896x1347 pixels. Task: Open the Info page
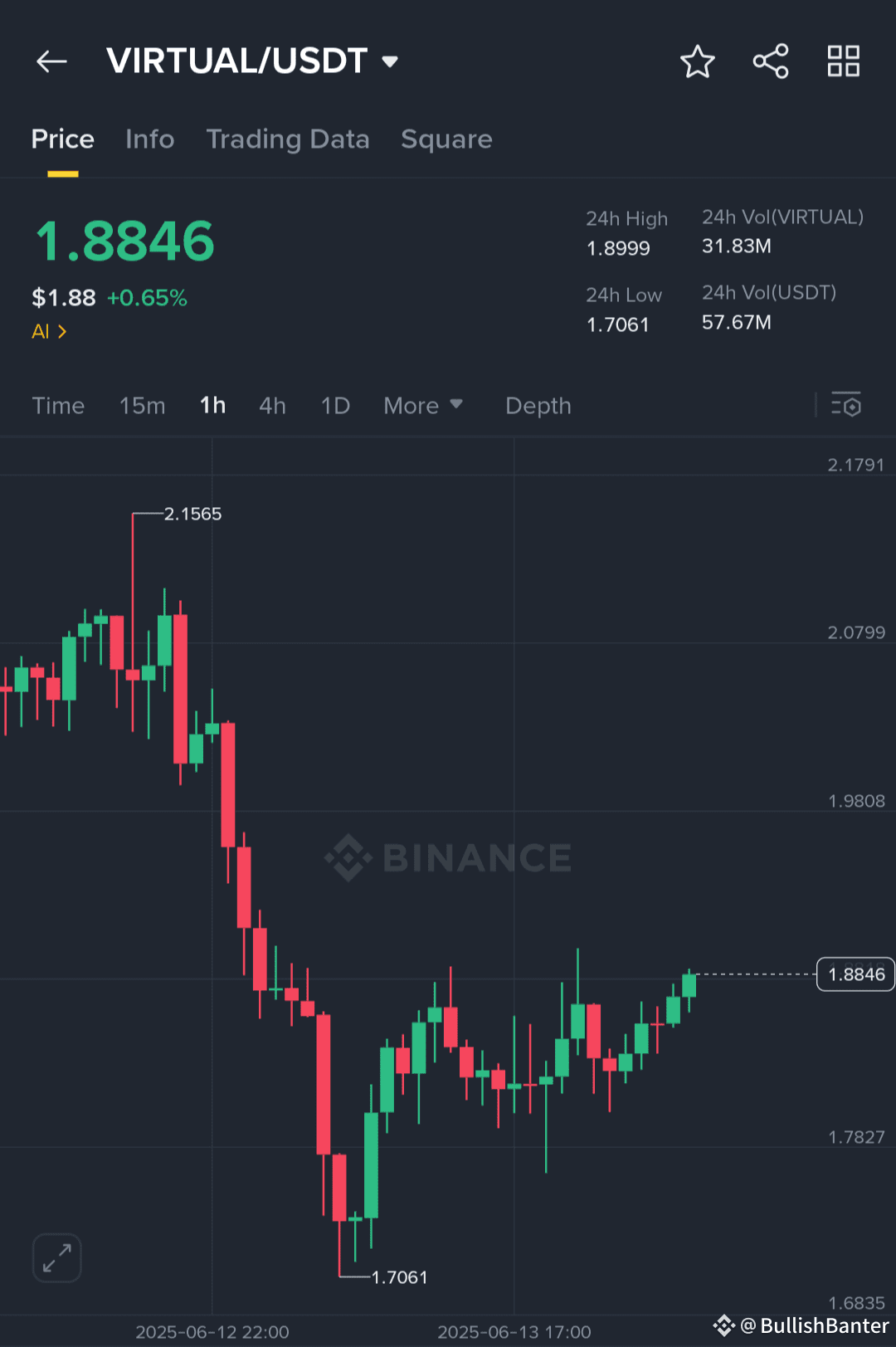coord(149,139)
